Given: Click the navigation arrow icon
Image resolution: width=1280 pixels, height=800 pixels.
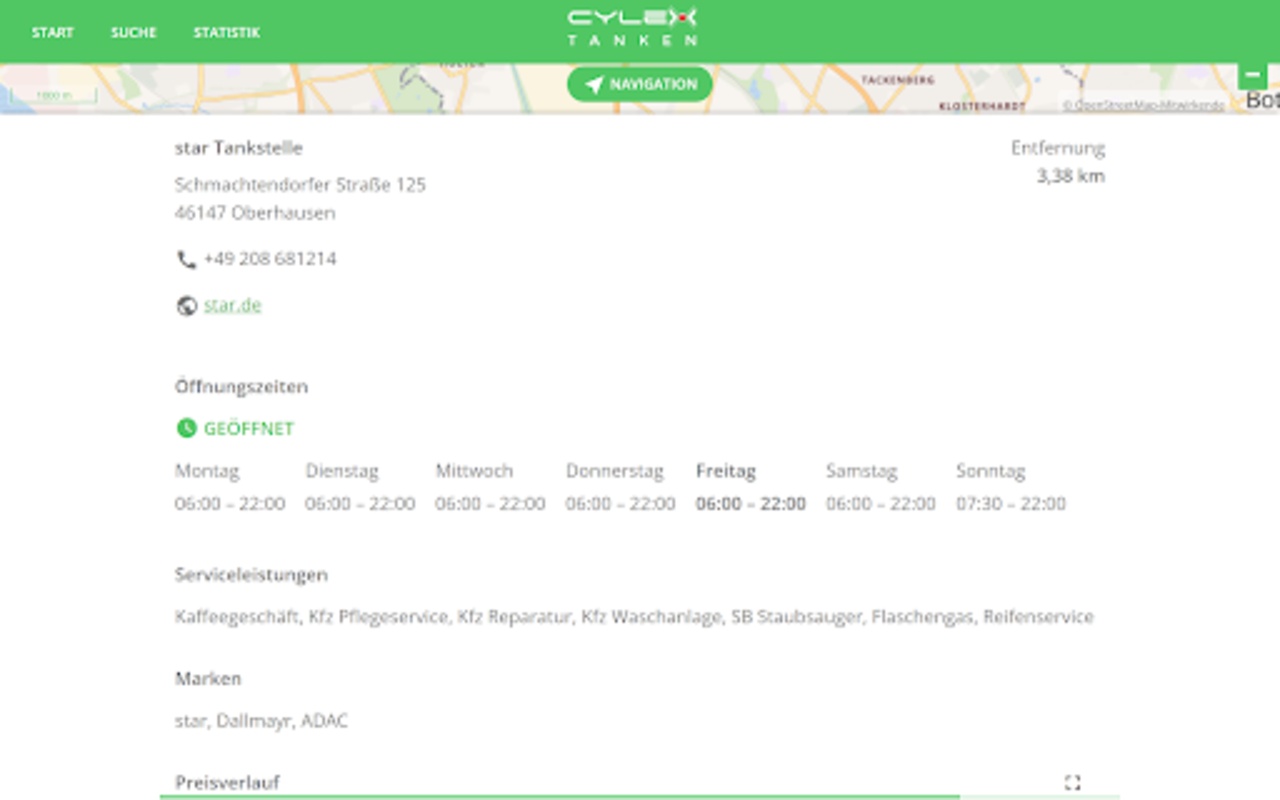Looking at the screenshot, I should pyautogui.click(x=594, y=85).
